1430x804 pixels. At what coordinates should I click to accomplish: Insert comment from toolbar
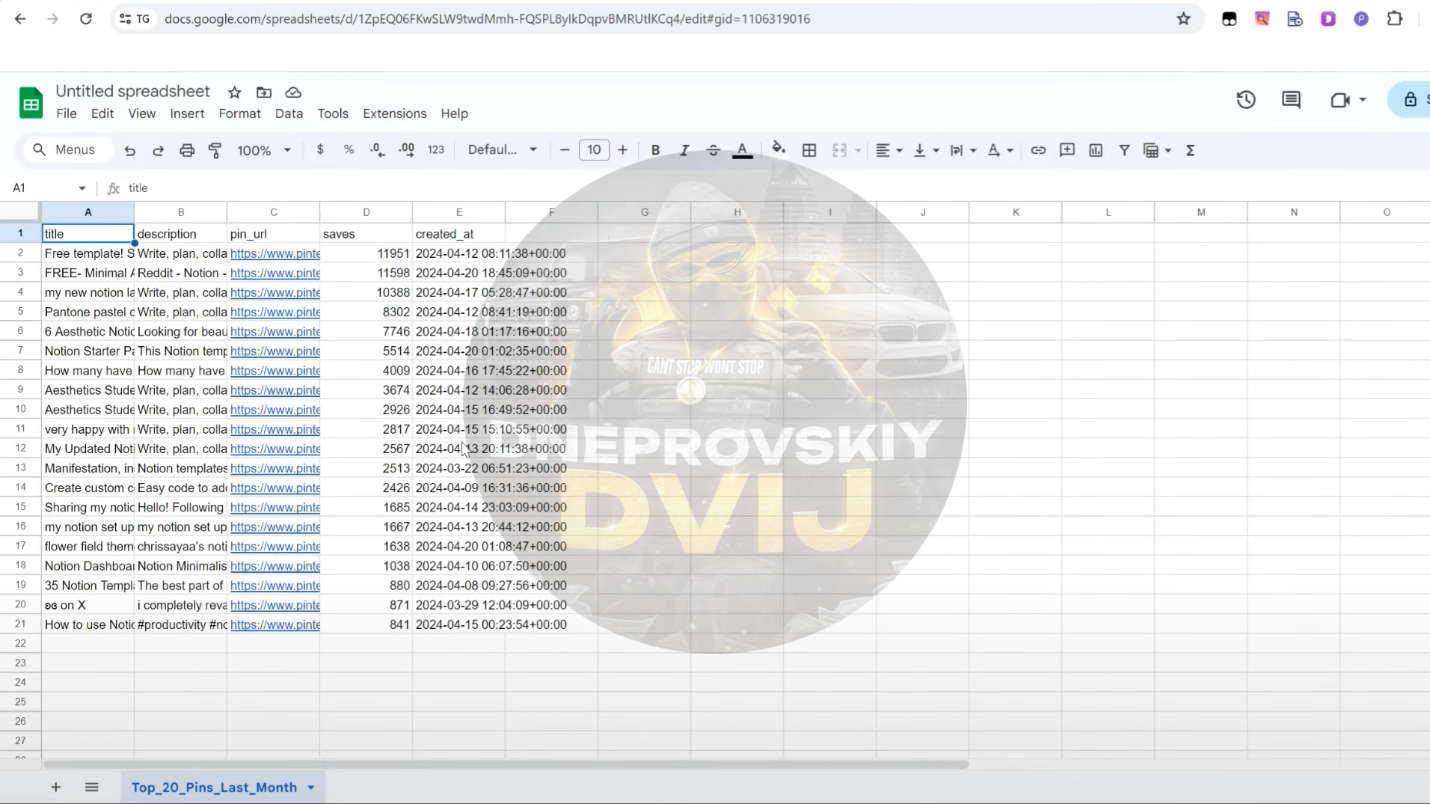coord(1067,150)
